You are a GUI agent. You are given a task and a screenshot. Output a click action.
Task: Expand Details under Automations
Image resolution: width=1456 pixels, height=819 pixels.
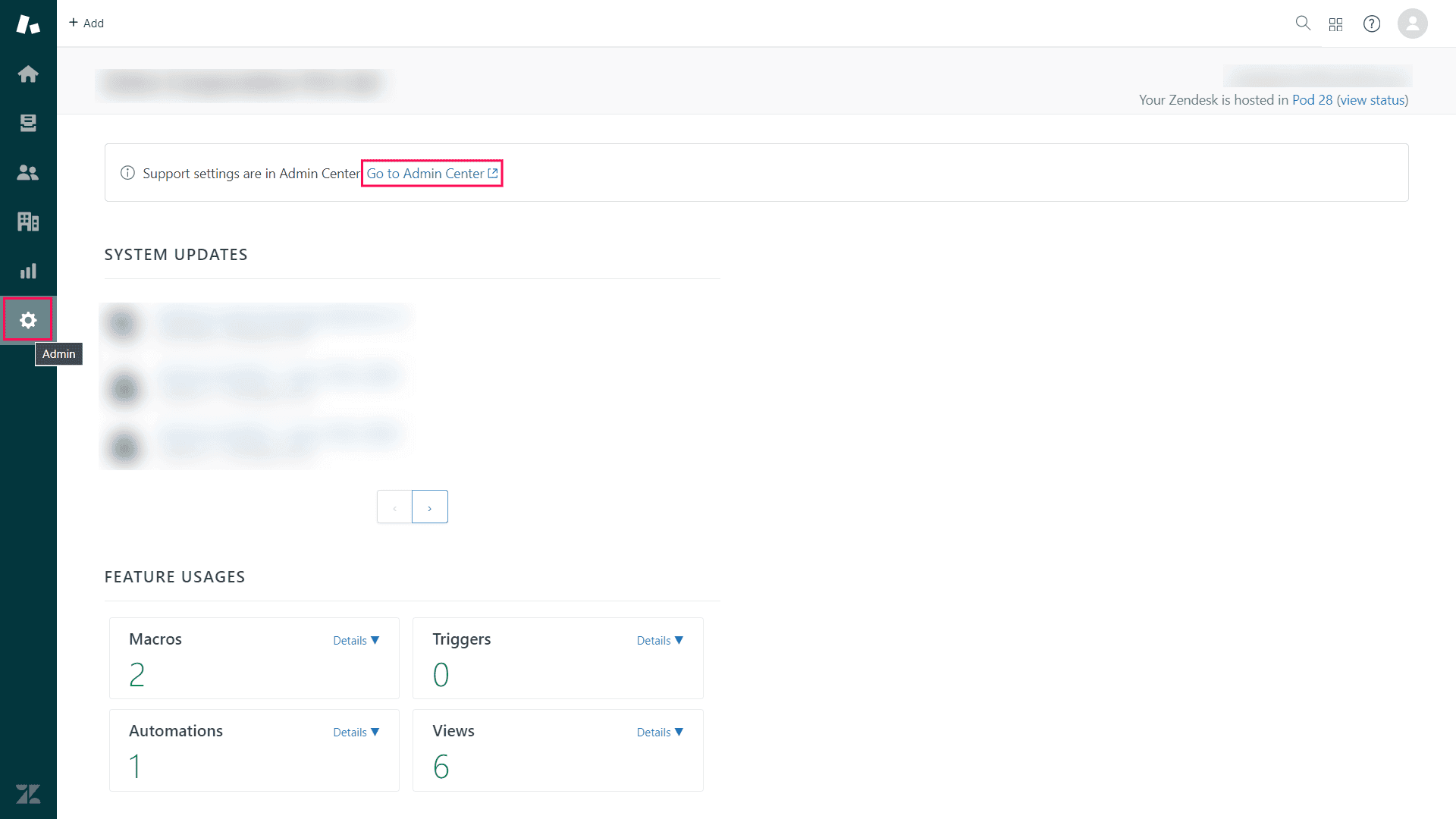pyautogui.click(x=356, y=732)
